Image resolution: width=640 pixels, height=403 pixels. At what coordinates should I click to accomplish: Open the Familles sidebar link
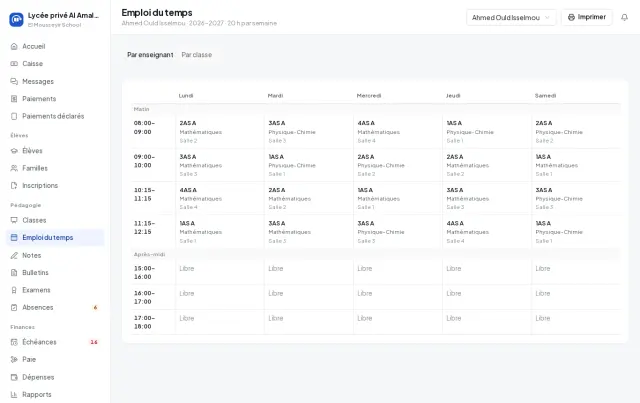click(x=55, y=168)
